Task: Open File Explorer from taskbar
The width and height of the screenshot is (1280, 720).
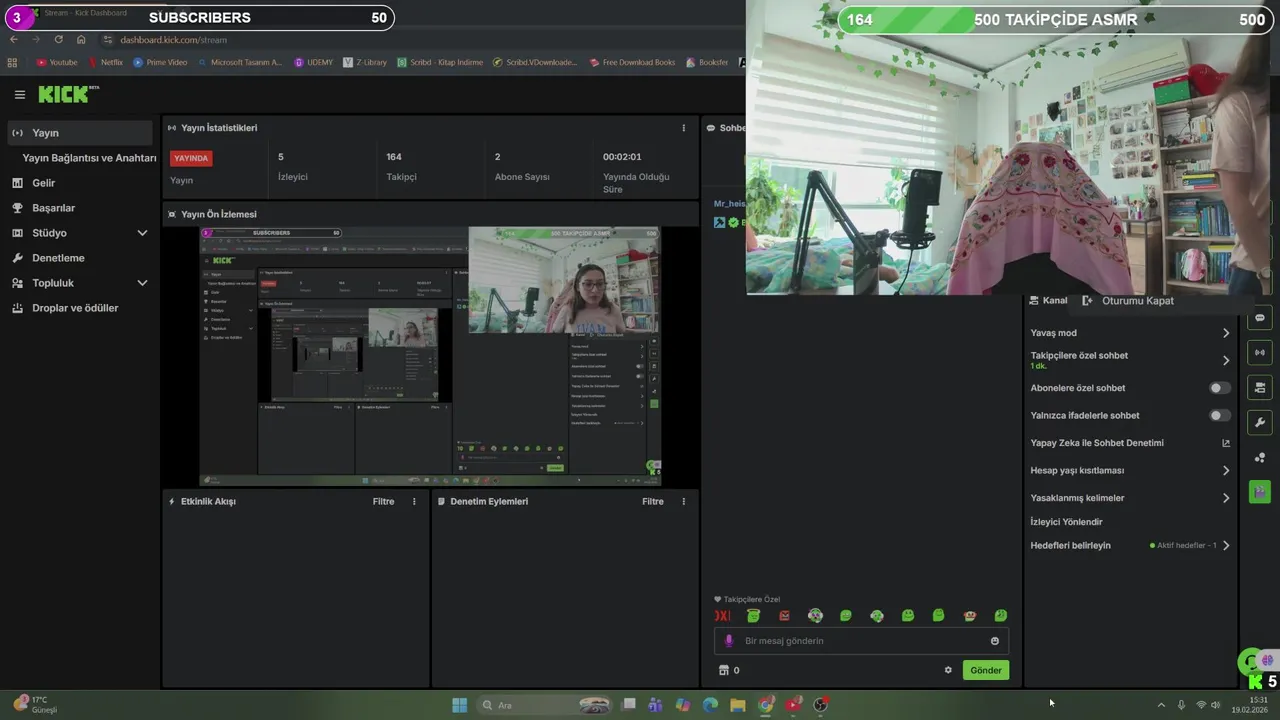Action: click(738, 705)
